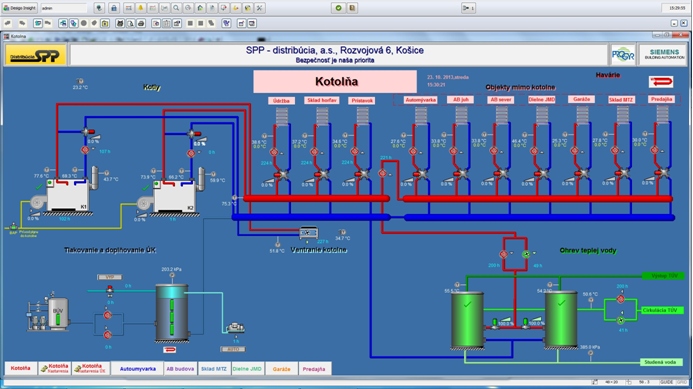Click the printer icon in second toolbar
693x389 pixels.
click(141, 23)
